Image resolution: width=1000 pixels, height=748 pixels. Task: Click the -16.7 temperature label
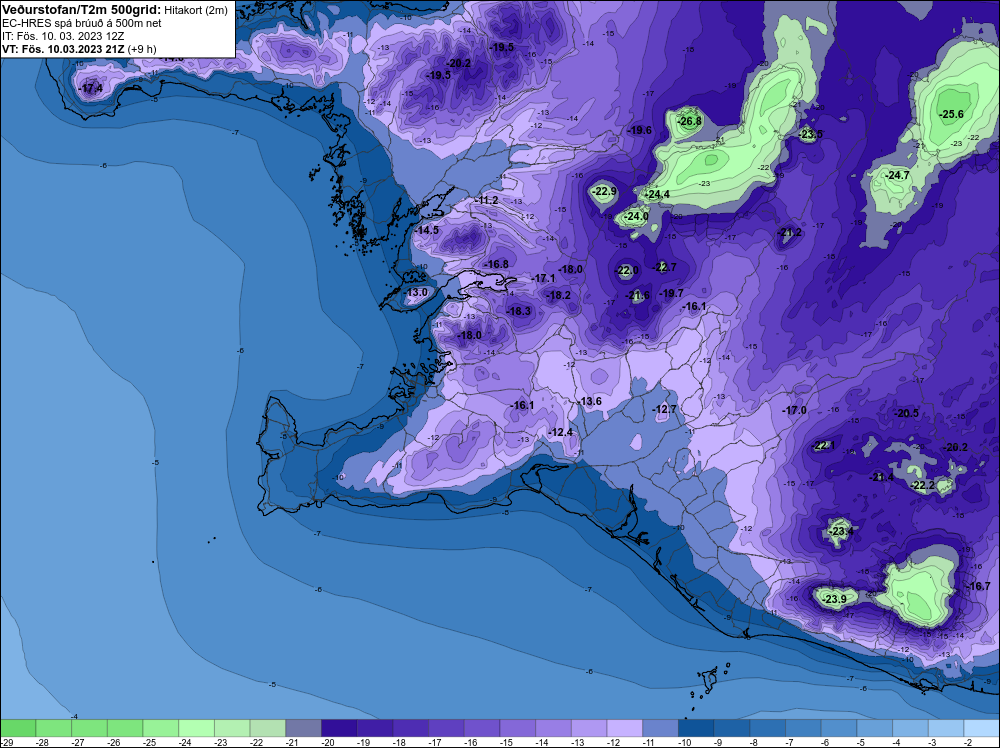(x=978, y=586)
